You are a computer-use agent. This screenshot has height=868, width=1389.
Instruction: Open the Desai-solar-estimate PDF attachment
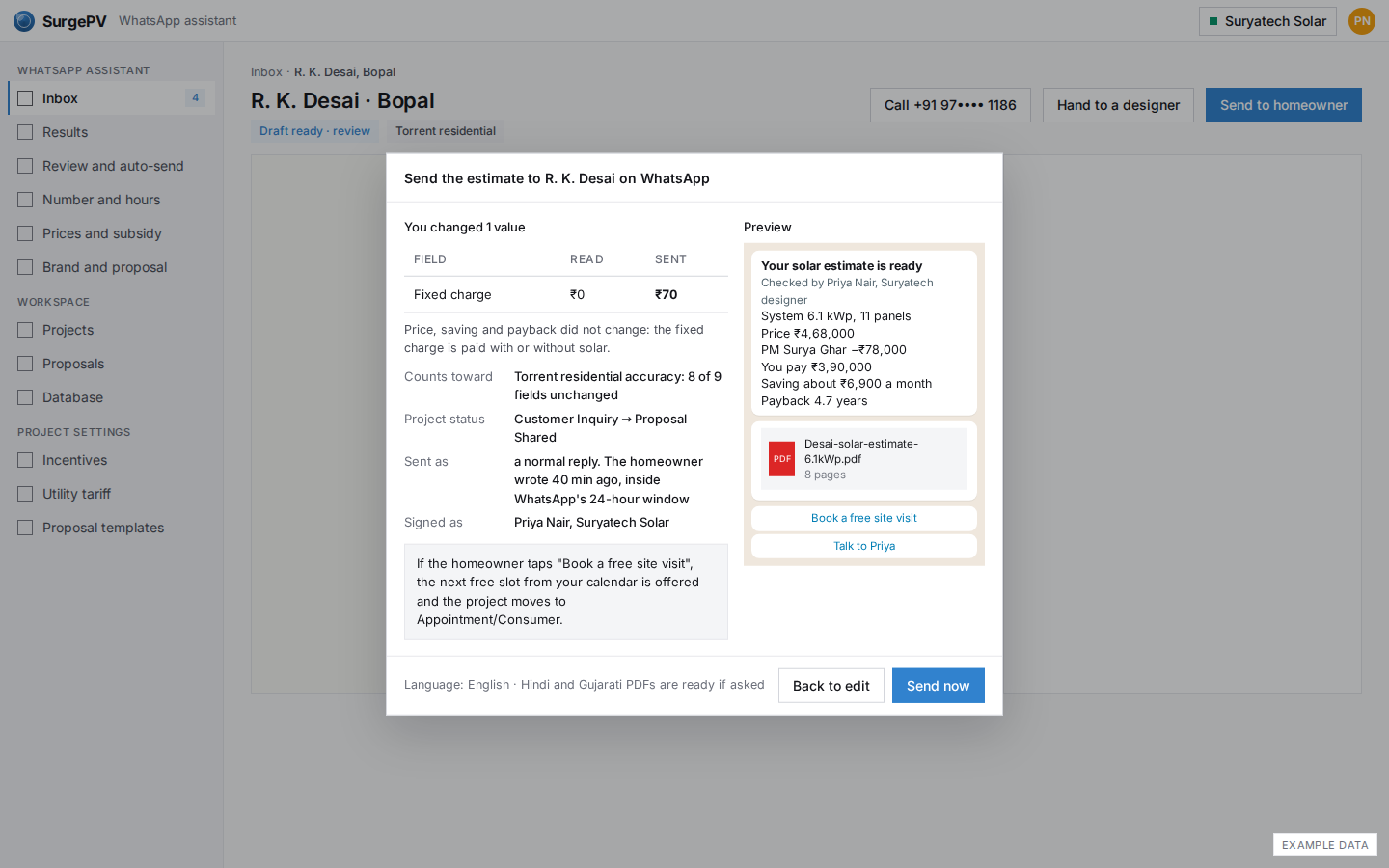[864, 459]
